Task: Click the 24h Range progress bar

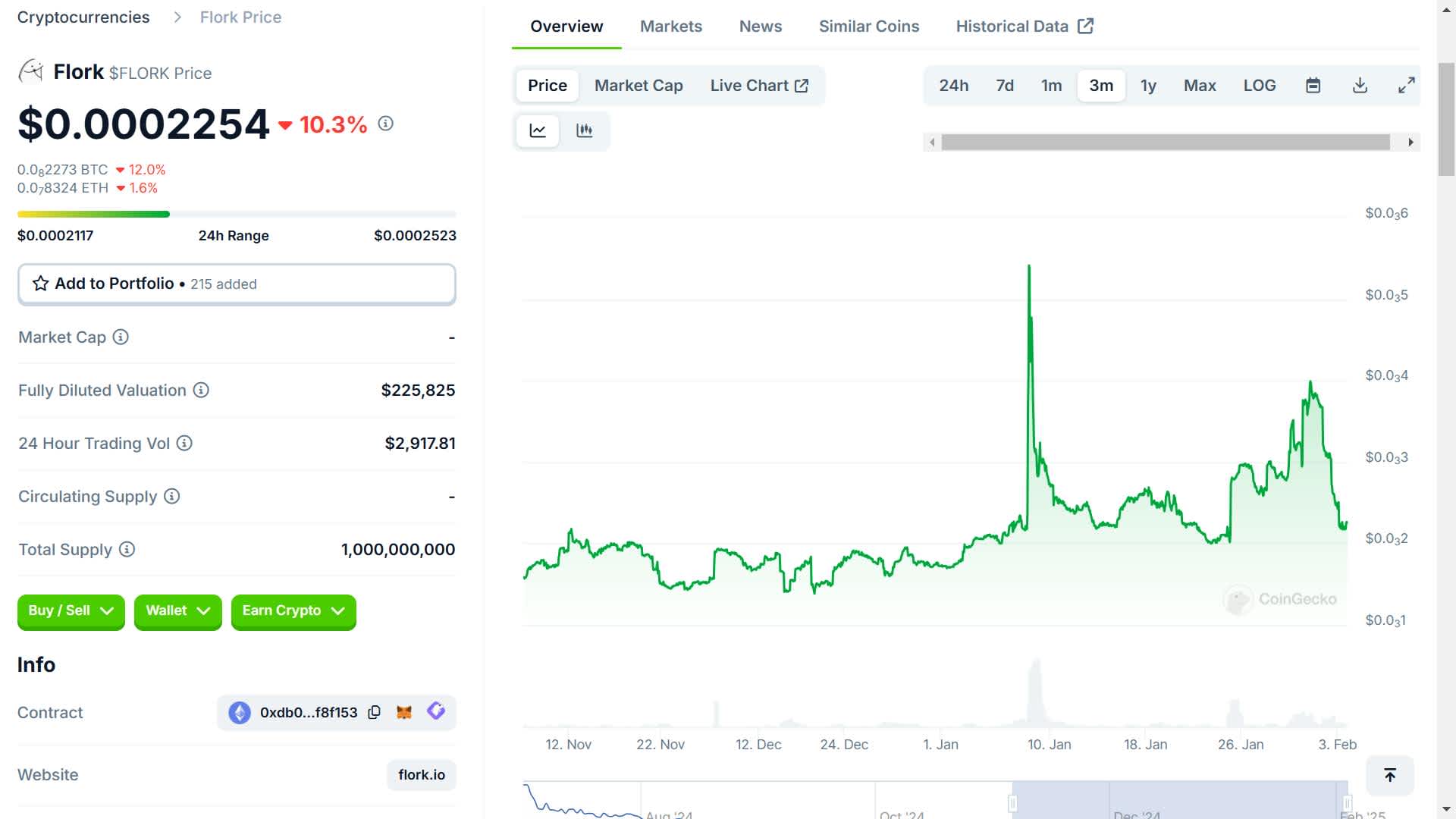Action: [237, 215]
